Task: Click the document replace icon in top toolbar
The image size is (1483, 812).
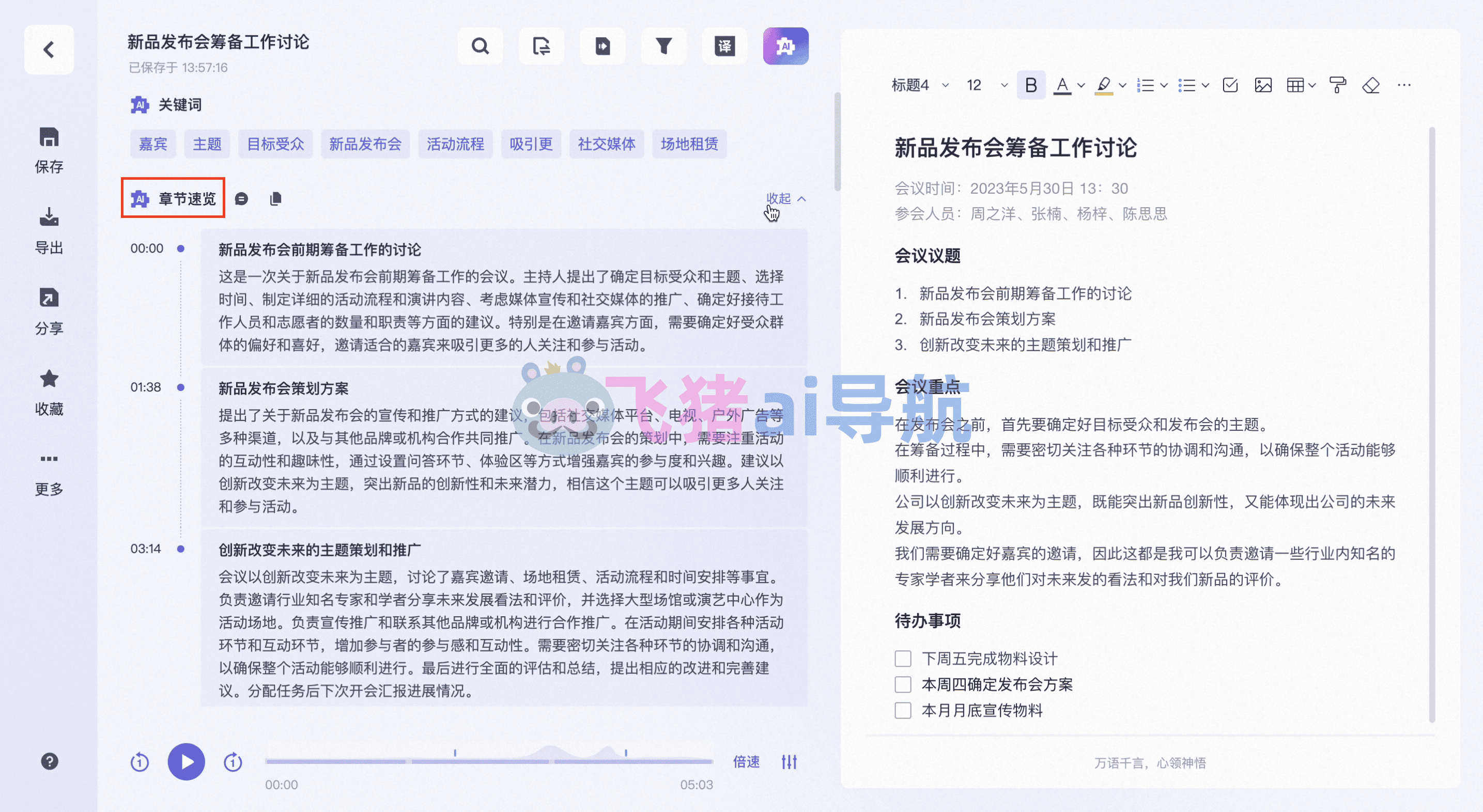Action: pyautogui.click(x=541, y=46)
